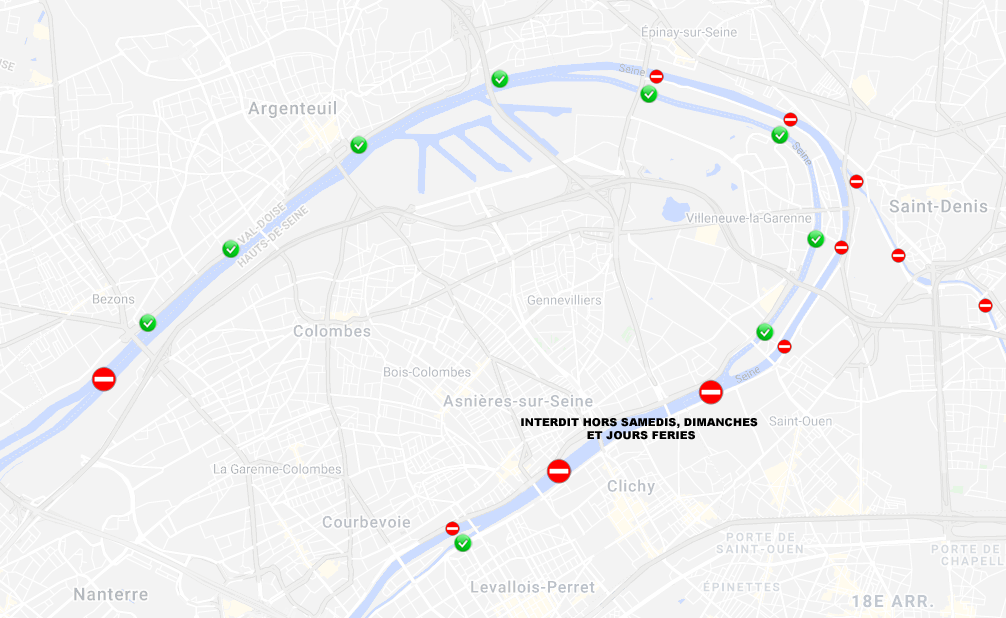Click the red no-entry marker below Épinay-sur-Seine
This screenshot has height=618, width=1006.
tap(656, 77)
